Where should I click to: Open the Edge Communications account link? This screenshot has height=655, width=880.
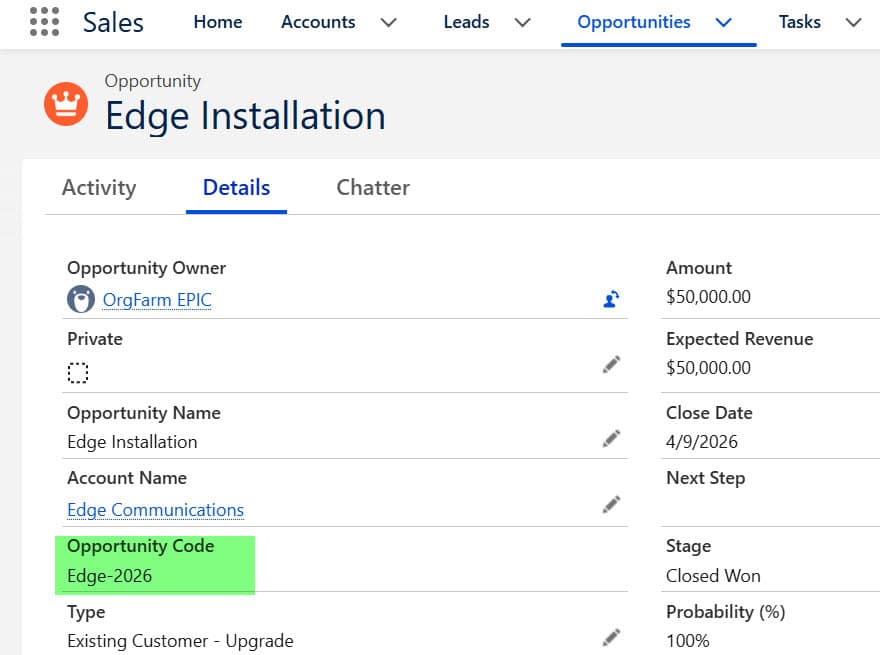(155, 510)
